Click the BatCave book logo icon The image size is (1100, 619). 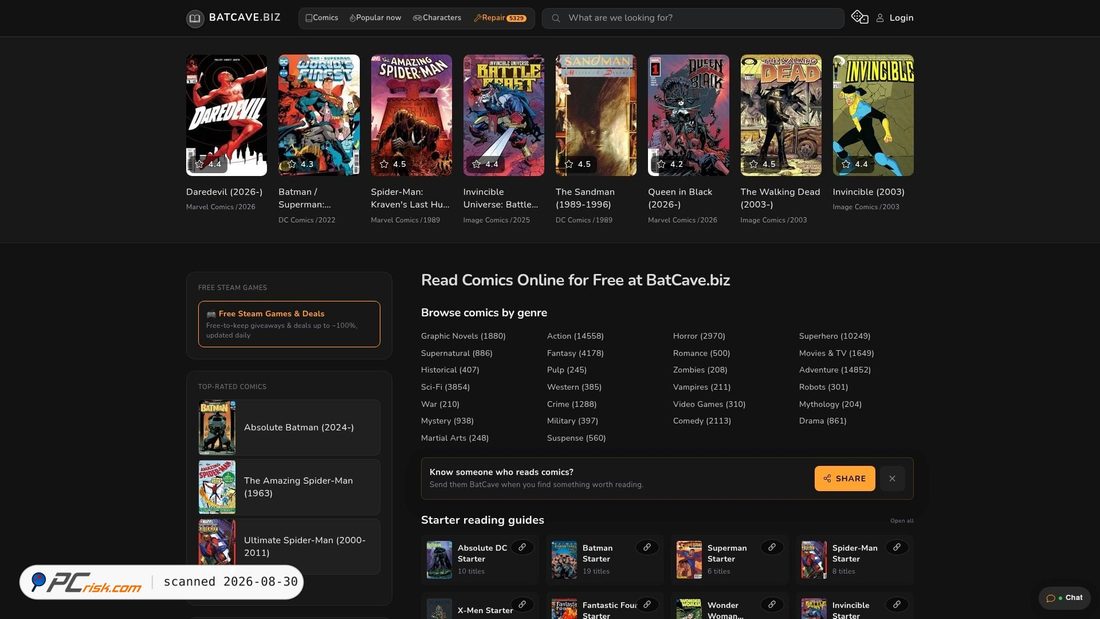coord(195,18)
